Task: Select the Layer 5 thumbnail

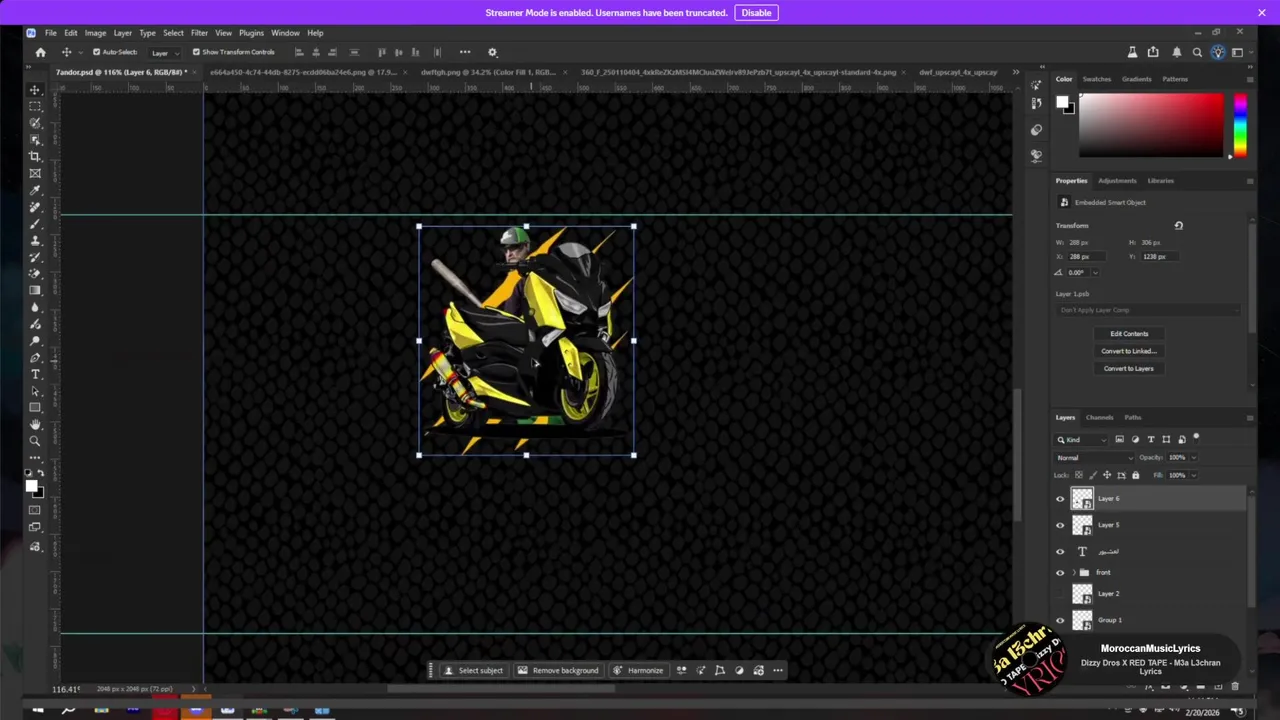Action: coord(1082,525)
